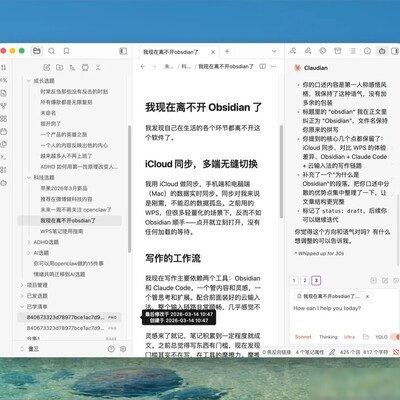Screen dimensions: 400x400
Task: Switch to Claudian conversation tab 1
Action: (294, 281)
